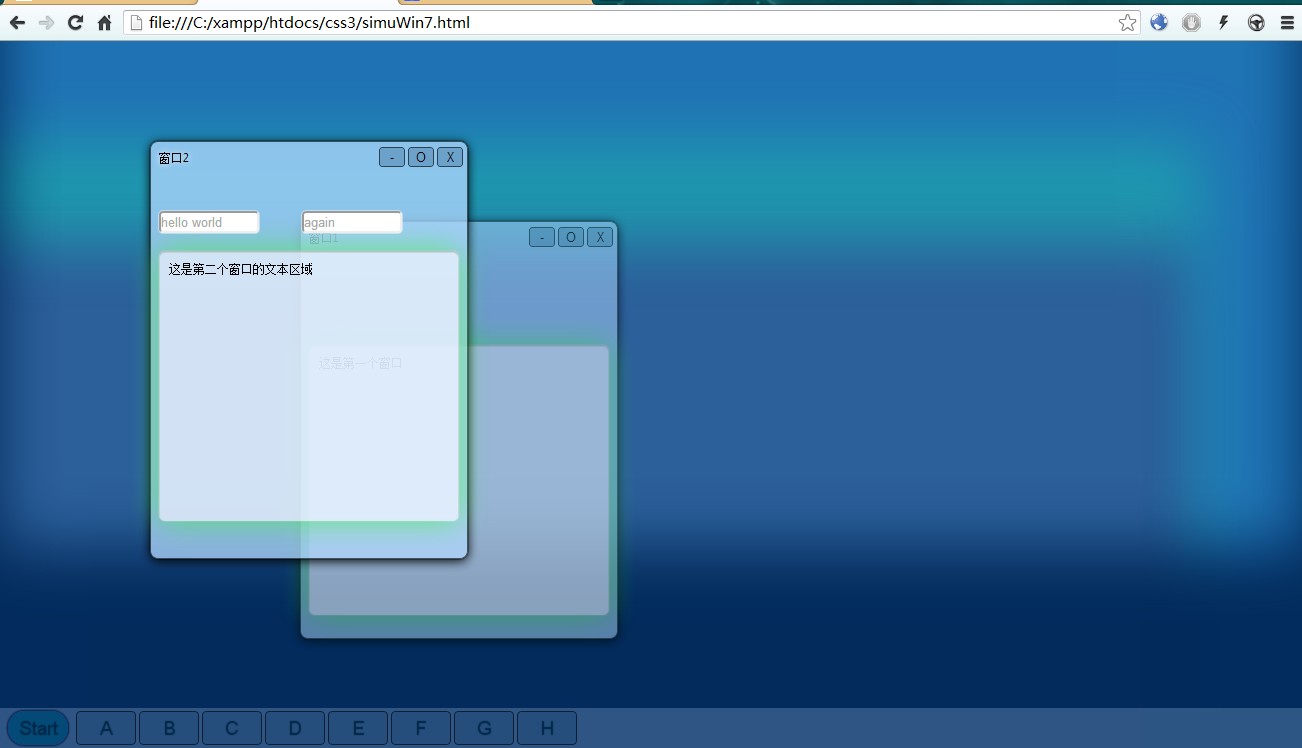Go back with the browser back arrow
The width and height of the screenshot is (1302, 748).
17,22
